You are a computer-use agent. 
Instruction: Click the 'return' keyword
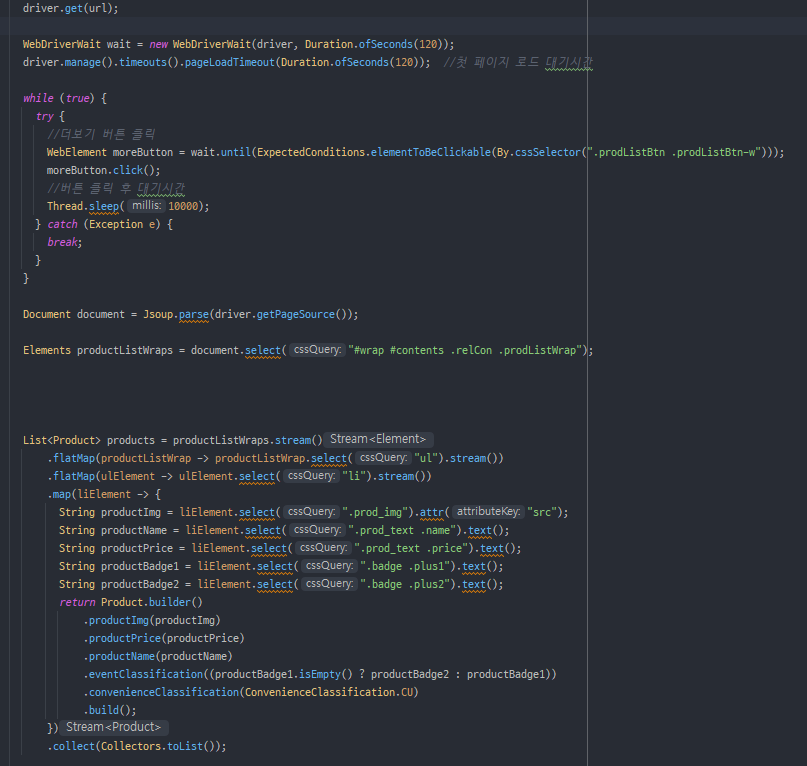click(x=77, y=603)
